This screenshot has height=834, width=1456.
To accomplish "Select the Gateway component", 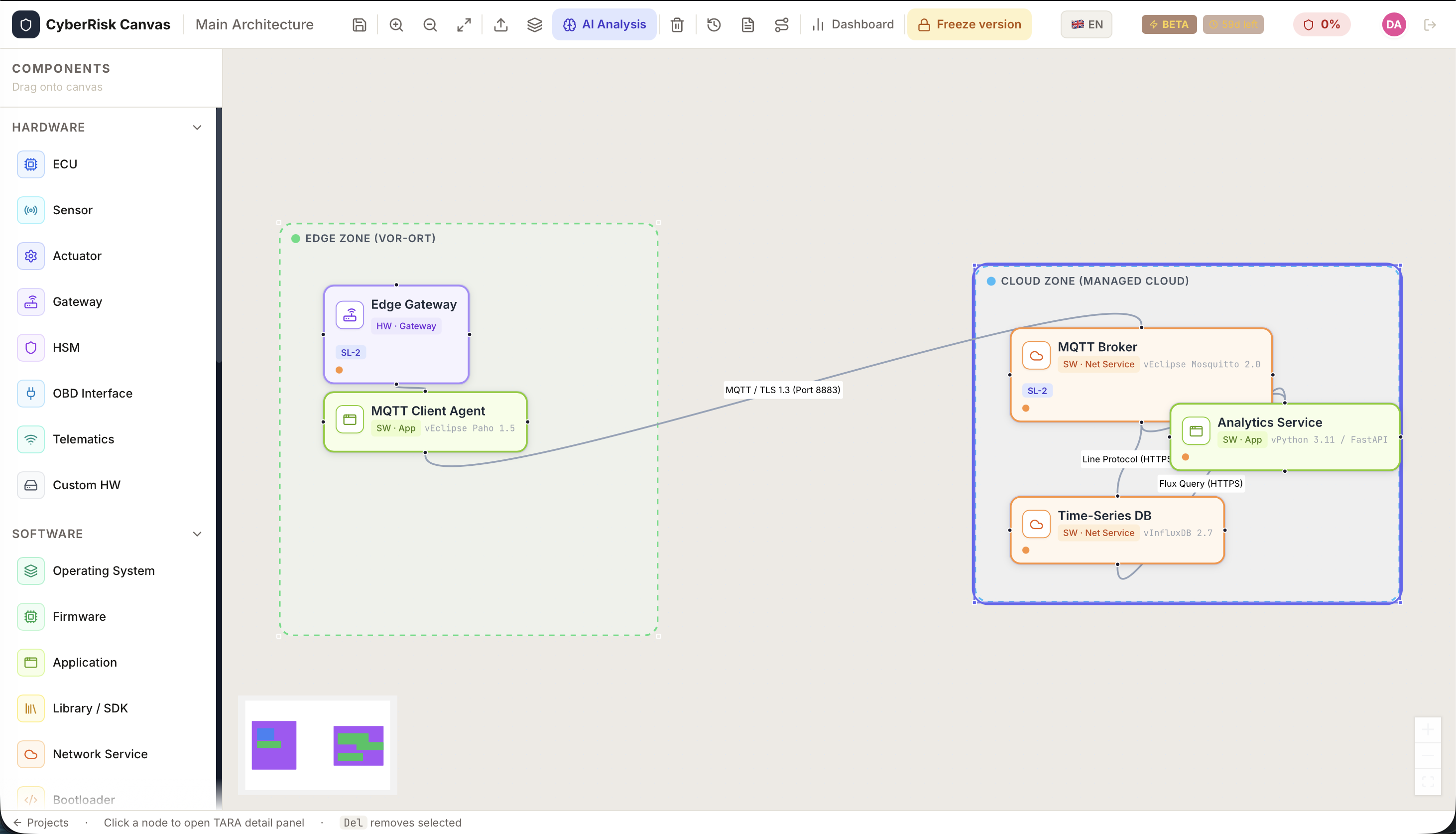I will pos(108,302).
